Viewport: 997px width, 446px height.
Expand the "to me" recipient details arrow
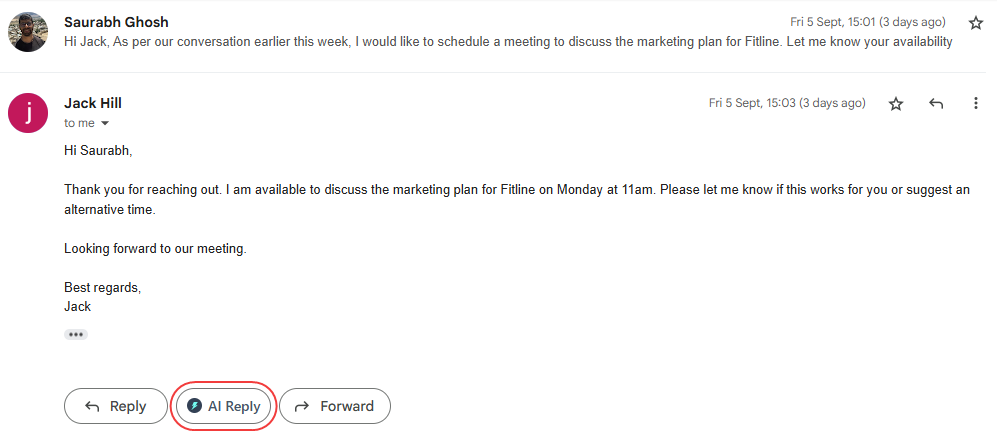[x=104, y=123]
